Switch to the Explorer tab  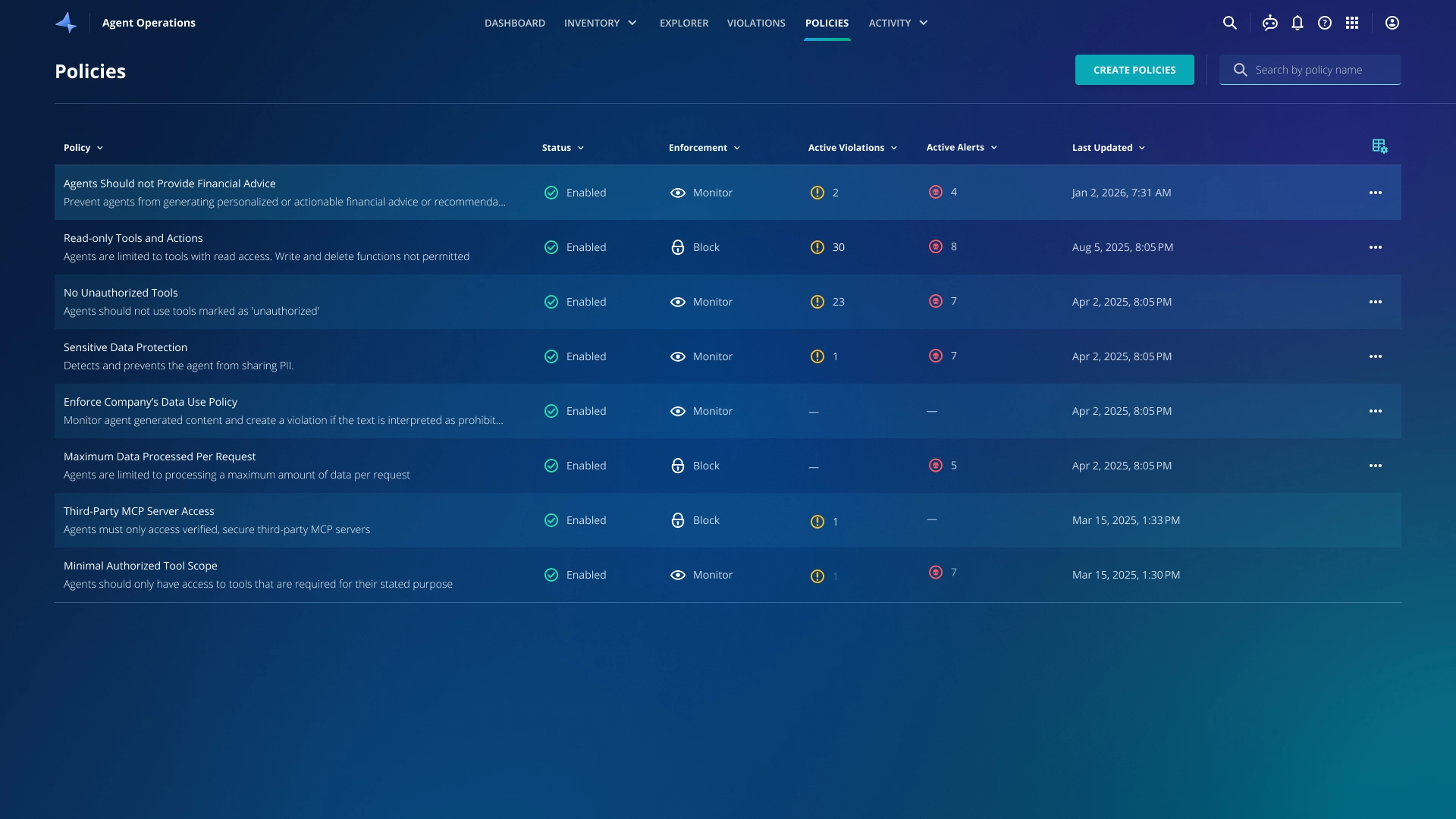[x=683, y=23]
